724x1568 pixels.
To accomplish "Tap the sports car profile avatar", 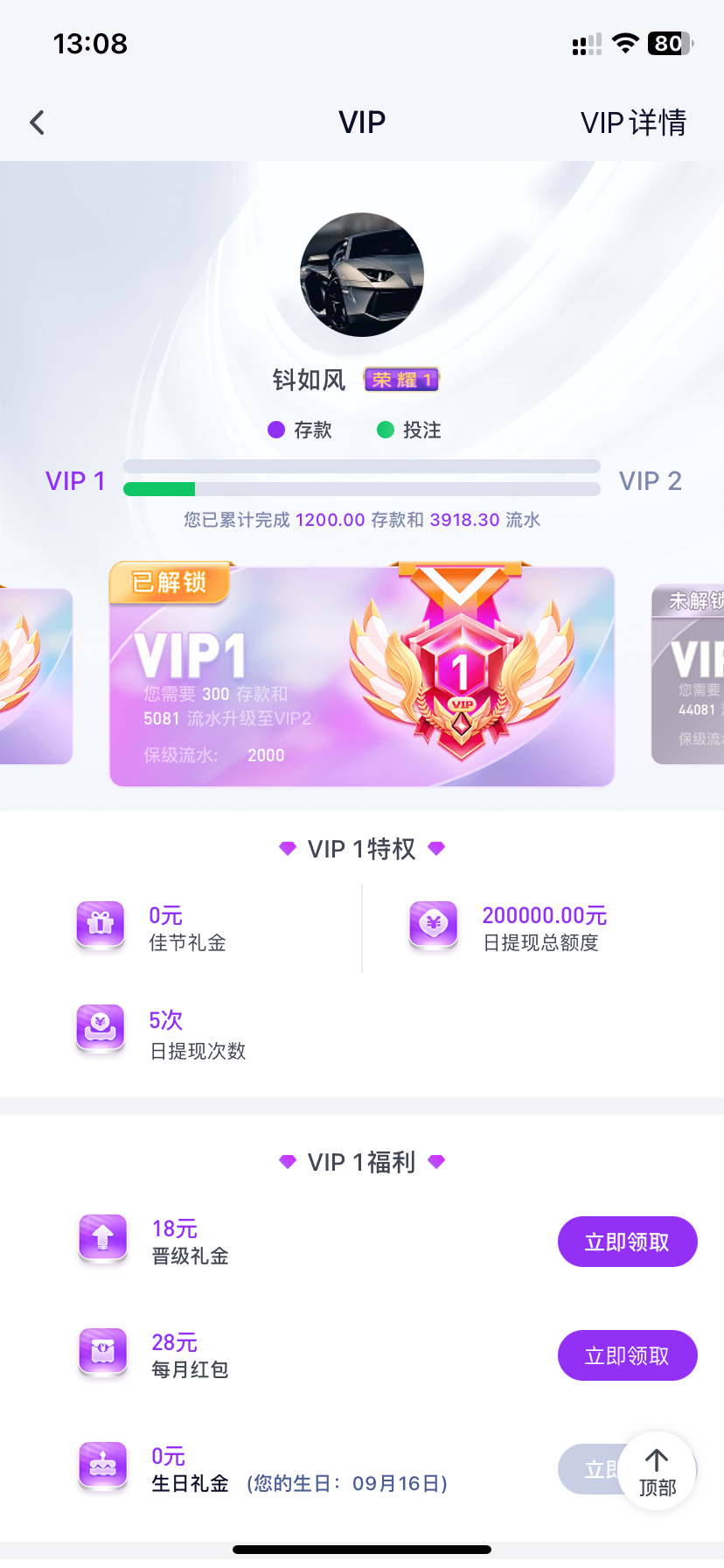I will point(362,275).
